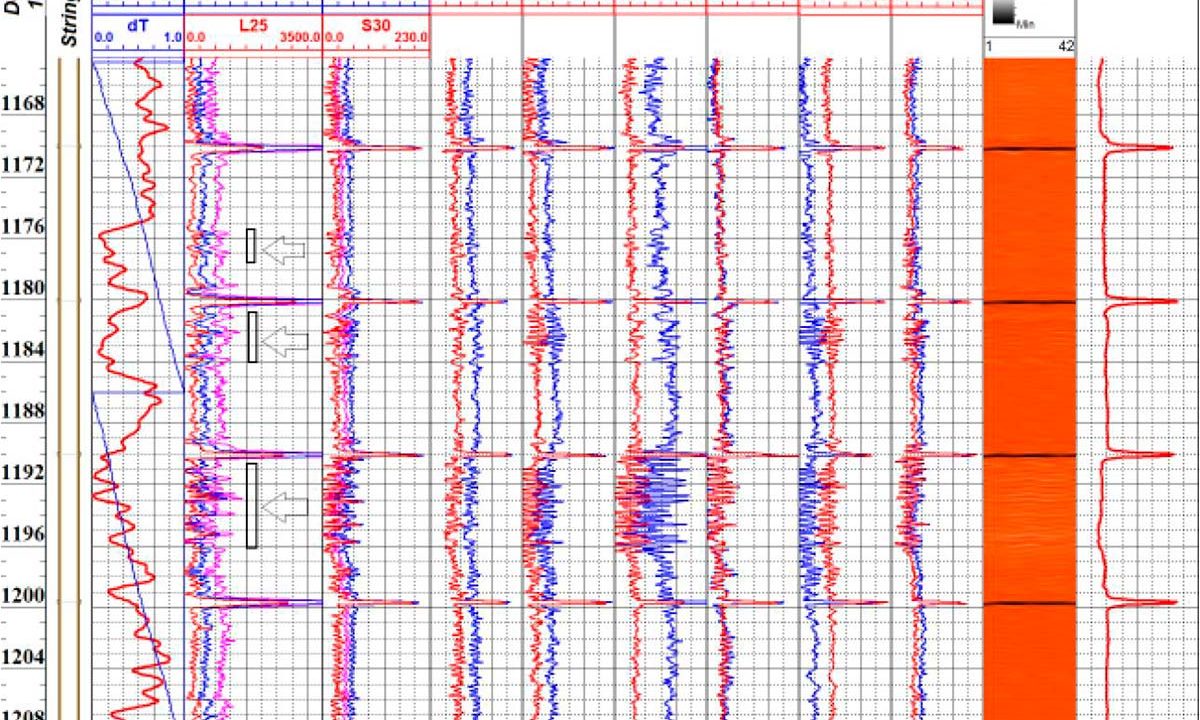Click depth label 1200
This screenshot has height=720, width=1200.
[x=22, y=596]
